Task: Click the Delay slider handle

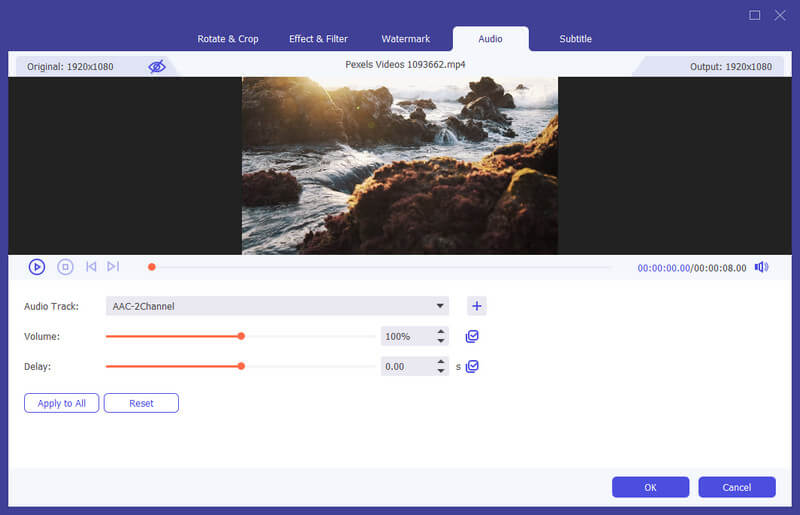Action: (241, 366)
